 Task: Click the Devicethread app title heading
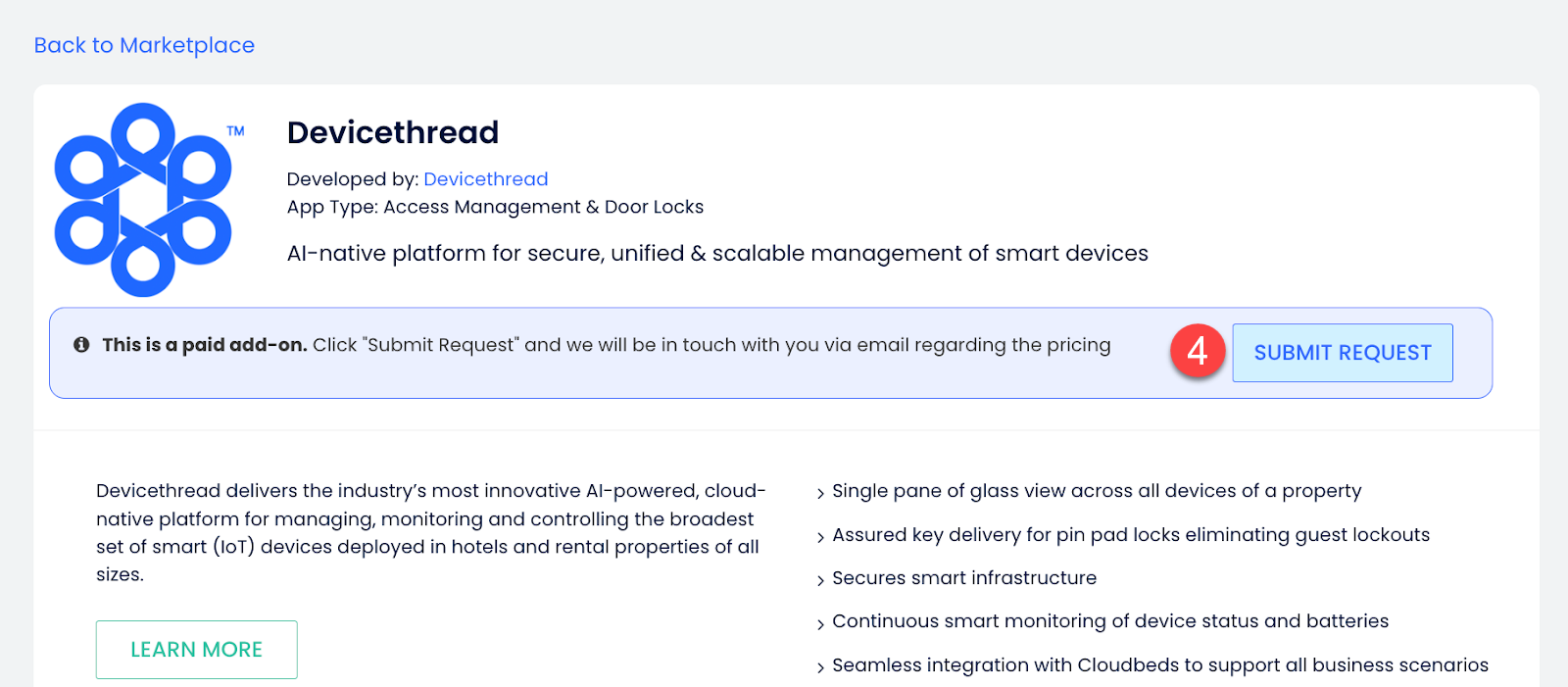click(393, 132)
